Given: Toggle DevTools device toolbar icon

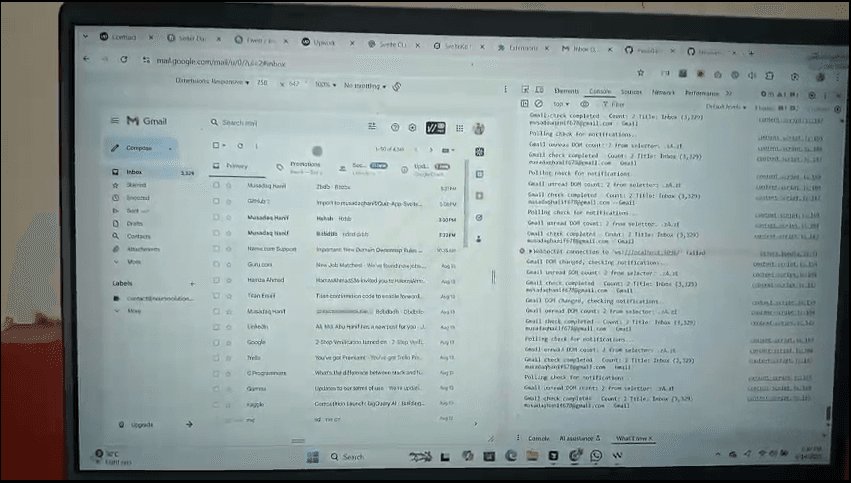Looking at the screenshot, I should (539, 90).
